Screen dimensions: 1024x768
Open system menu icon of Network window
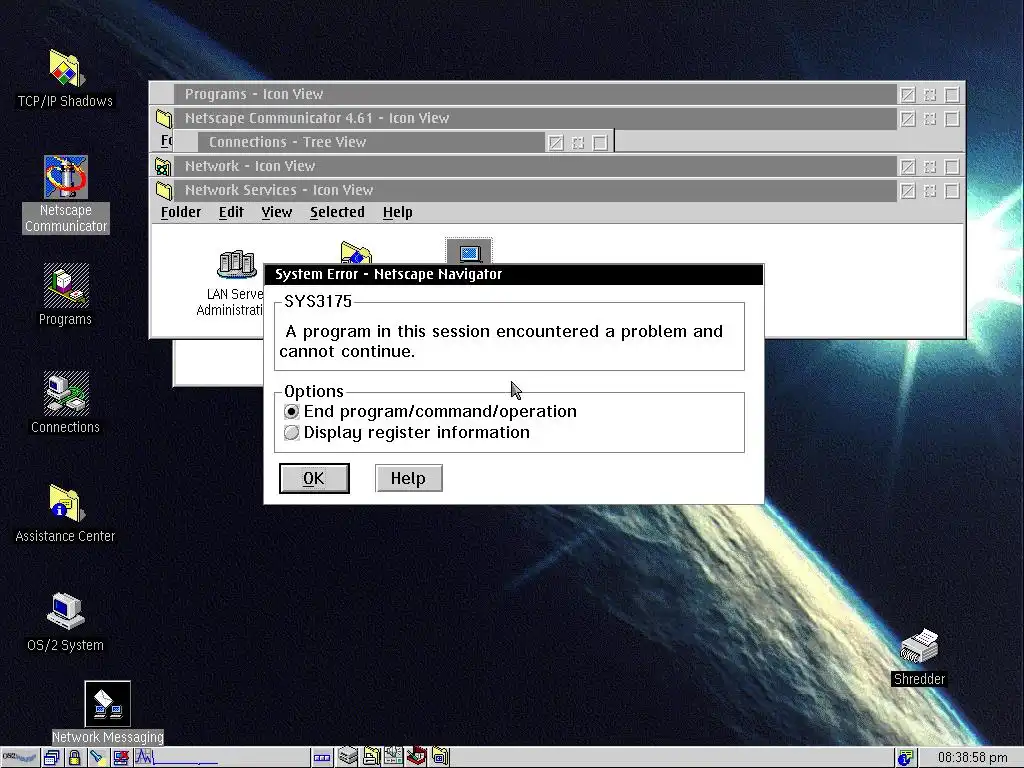coord(163,167)
